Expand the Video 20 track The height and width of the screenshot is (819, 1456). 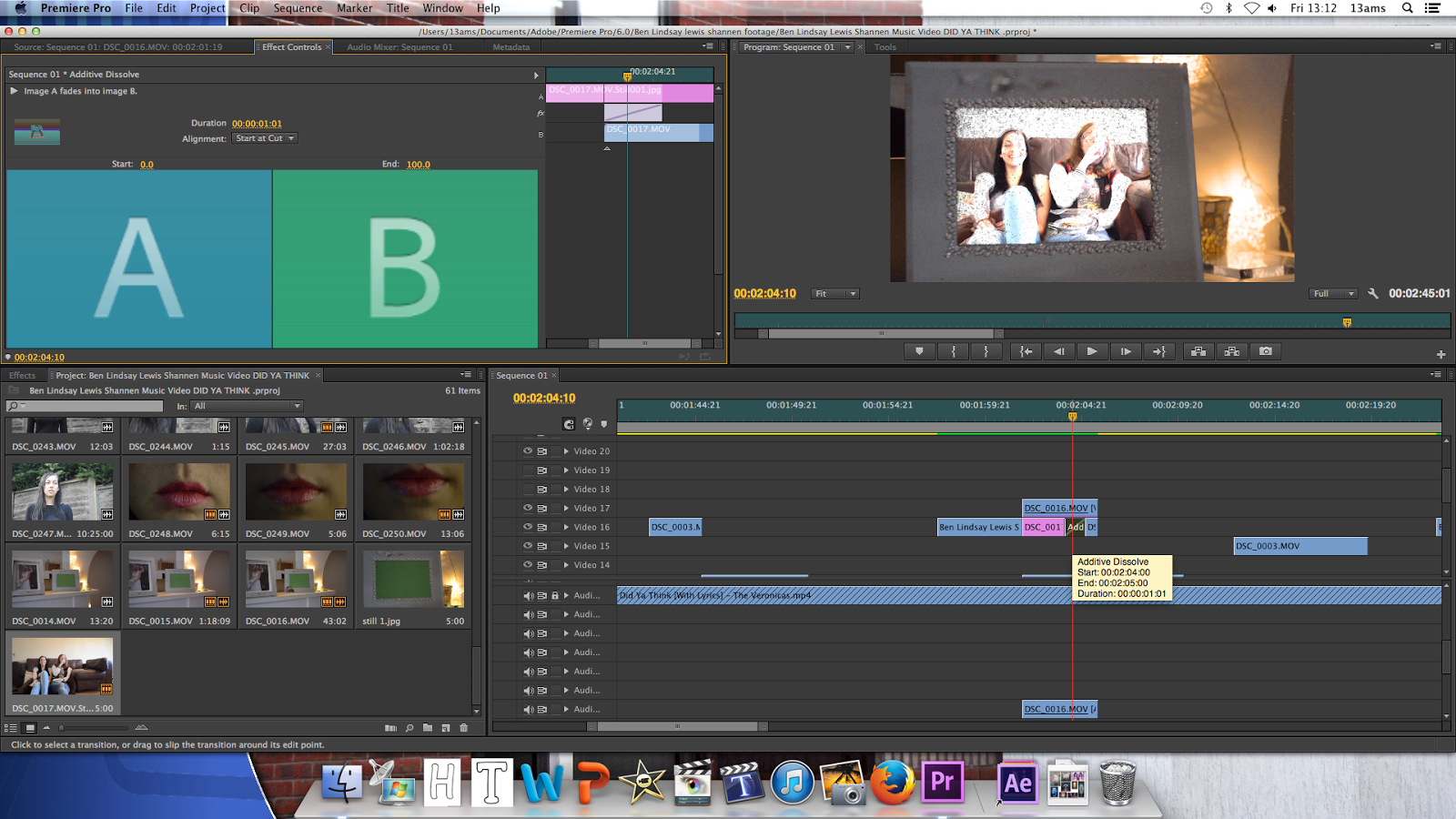point(566,450)
